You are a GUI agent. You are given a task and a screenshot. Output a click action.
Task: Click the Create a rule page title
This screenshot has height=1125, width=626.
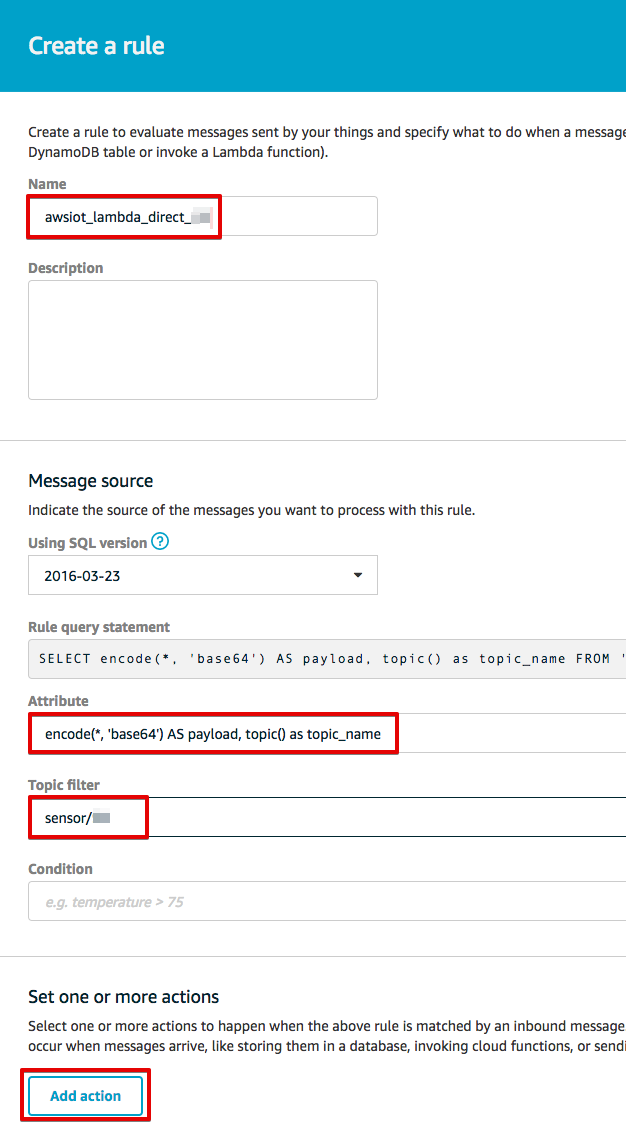(x=96, y=46)
